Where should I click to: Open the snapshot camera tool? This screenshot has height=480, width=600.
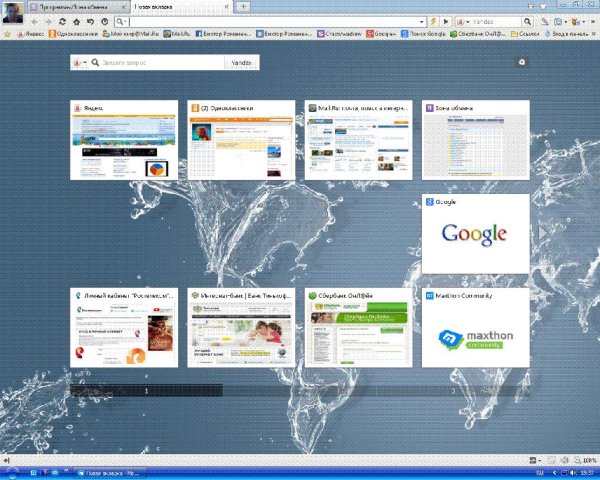pyautogui.click(x=558, y=22)
